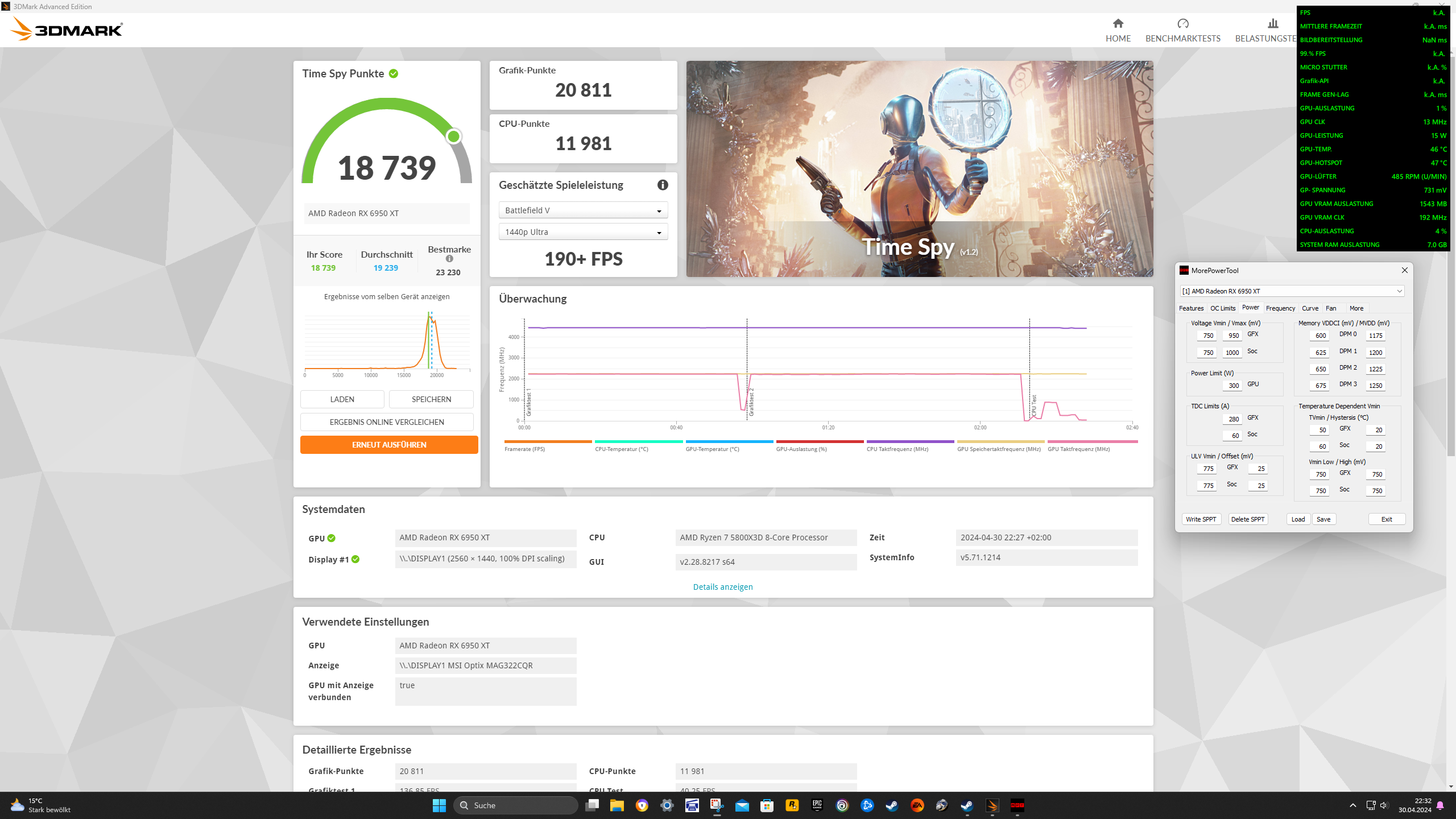
Task: Click the 3DMark logo at top left
Action: pos(67,28)
